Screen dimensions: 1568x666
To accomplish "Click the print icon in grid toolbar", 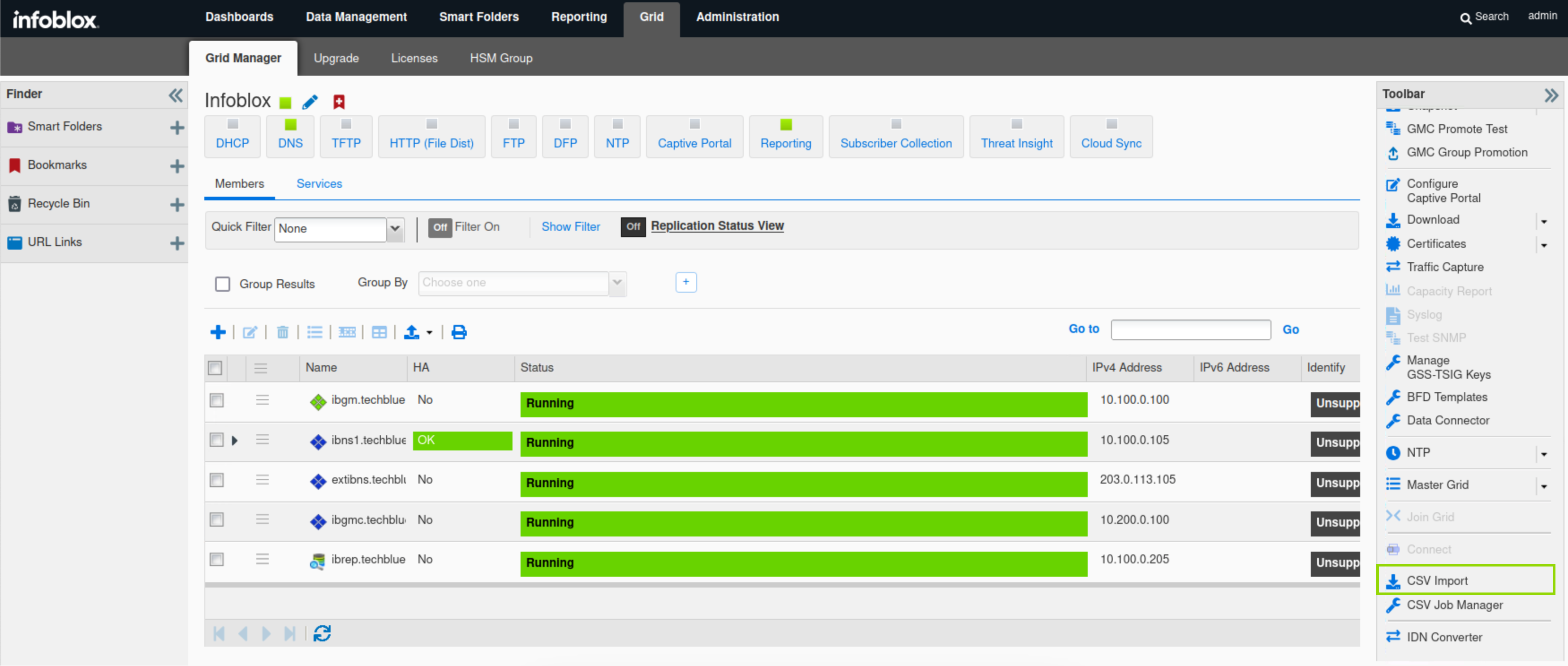I will [459, 332].
